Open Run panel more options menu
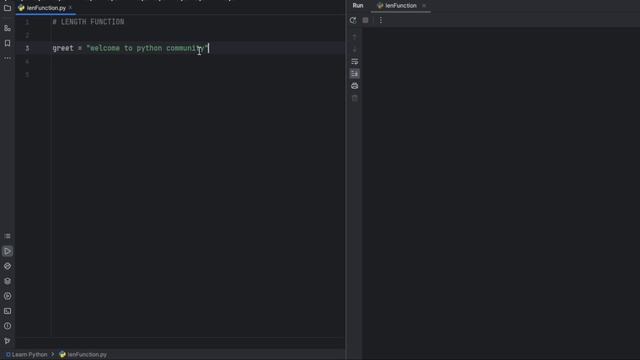640x360 pixels. click(x=381, y=20)
